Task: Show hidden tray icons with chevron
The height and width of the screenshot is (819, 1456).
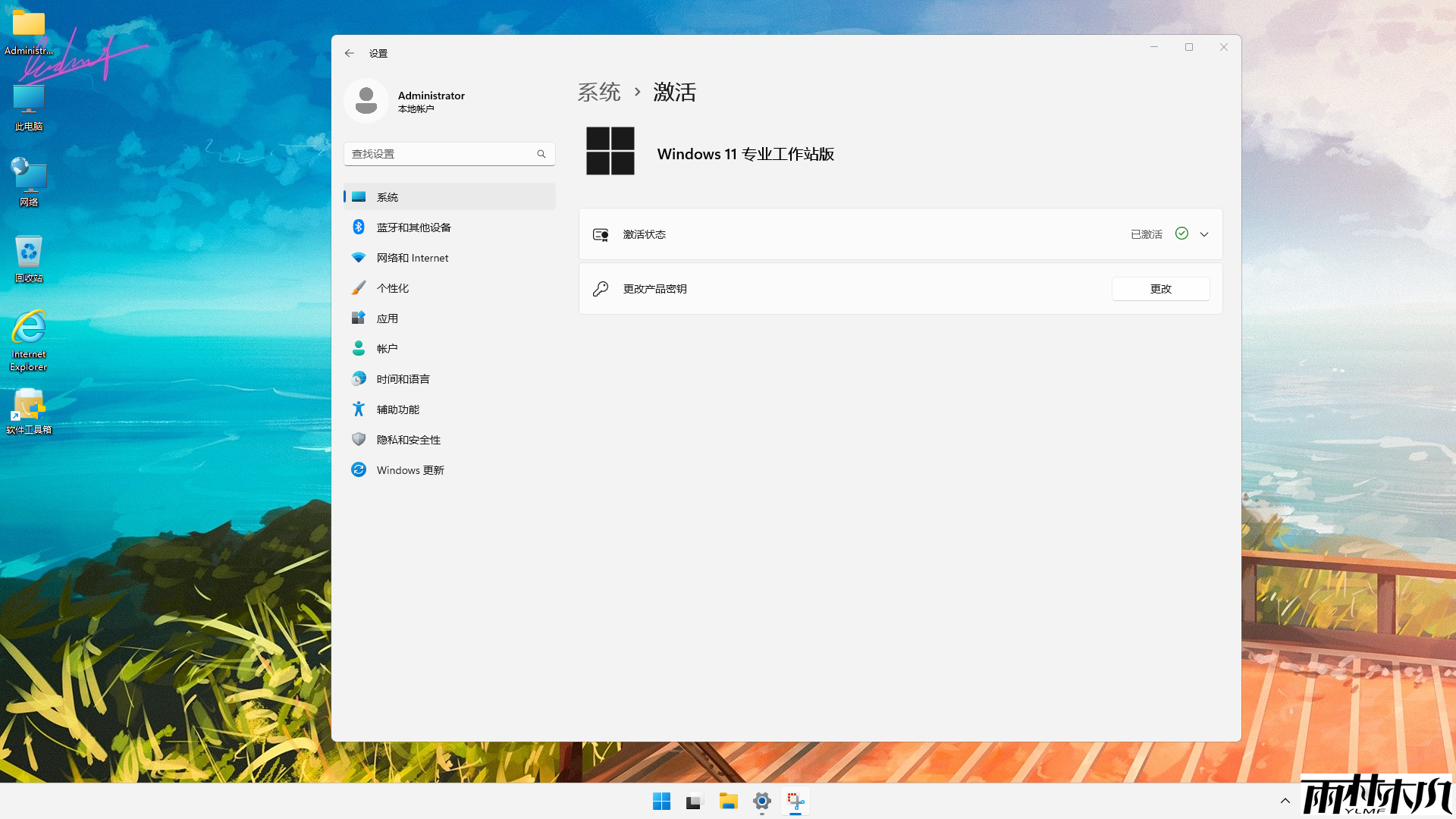Action: coord(1285,800)
